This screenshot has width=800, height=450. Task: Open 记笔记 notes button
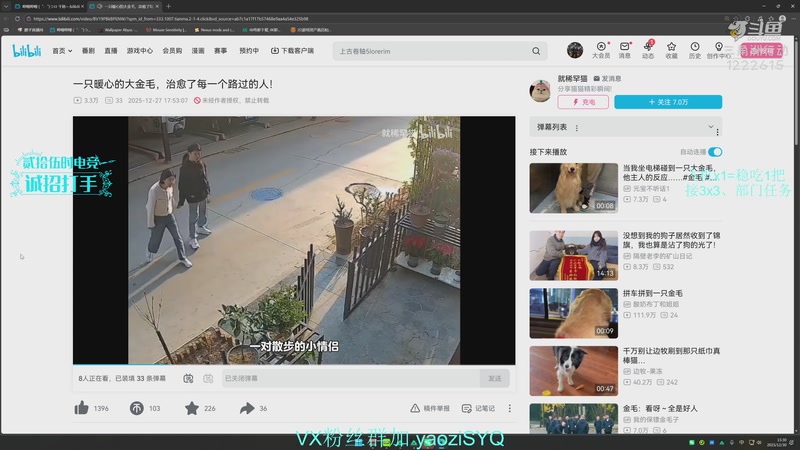click(x=478, y=408)
